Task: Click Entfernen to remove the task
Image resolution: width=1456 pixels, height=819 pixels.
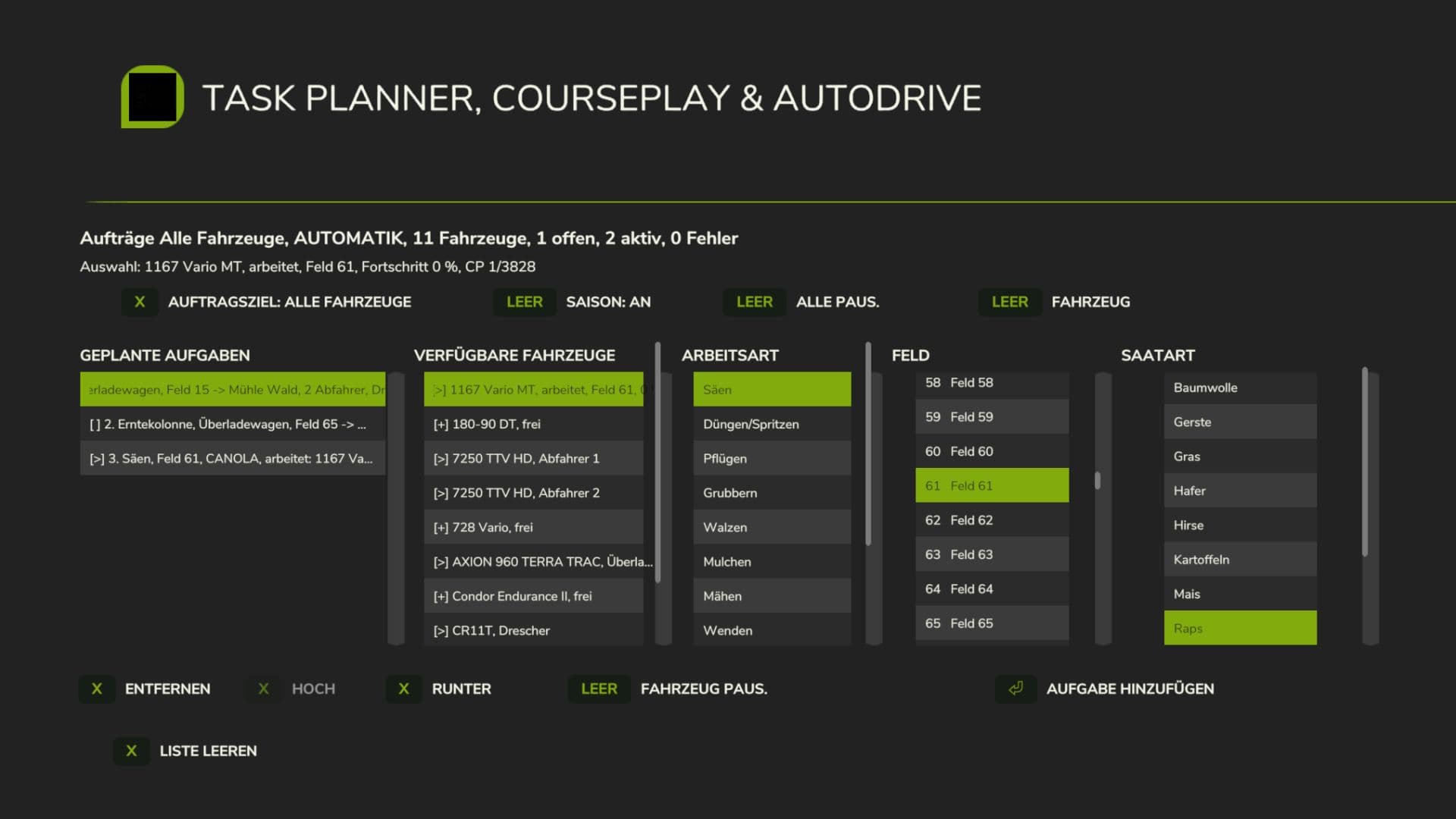Action: coord(168,689)
